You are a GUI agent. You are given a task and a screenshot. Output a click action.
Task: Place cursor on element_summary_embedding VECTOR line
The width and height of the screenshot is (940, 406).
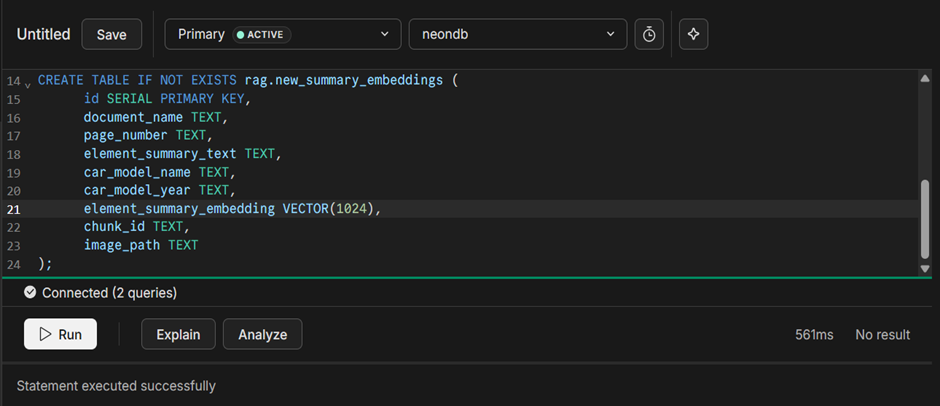(x=232, y=209)
